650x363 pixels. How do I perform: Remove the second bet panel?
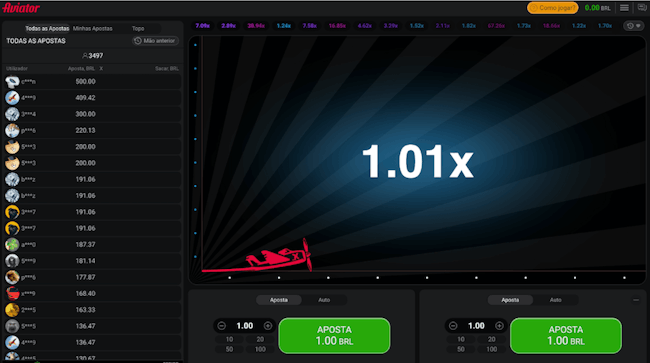click(x=636, y=300)
